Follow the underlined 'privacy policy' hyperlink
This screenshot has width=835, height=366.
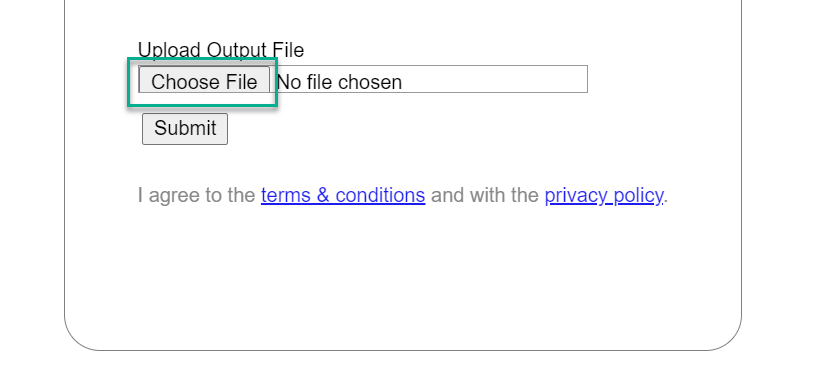604,196
